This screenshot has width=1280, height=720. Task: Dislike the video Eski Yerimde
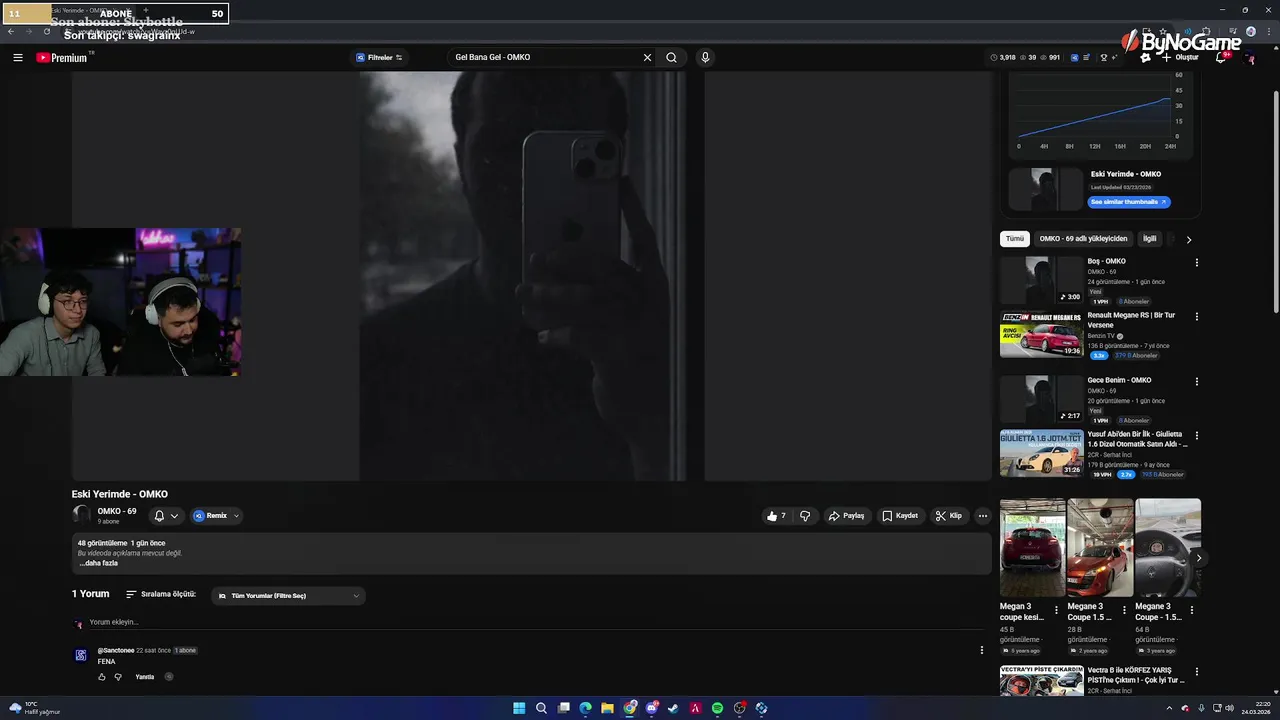[x=805, y=516]
